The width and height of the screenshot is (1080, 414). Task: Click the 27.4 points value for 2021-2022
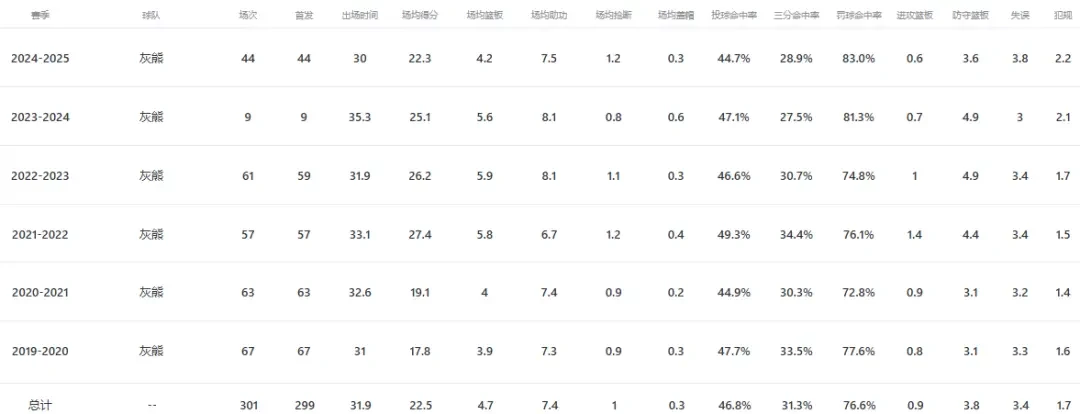tap(419, 234)
